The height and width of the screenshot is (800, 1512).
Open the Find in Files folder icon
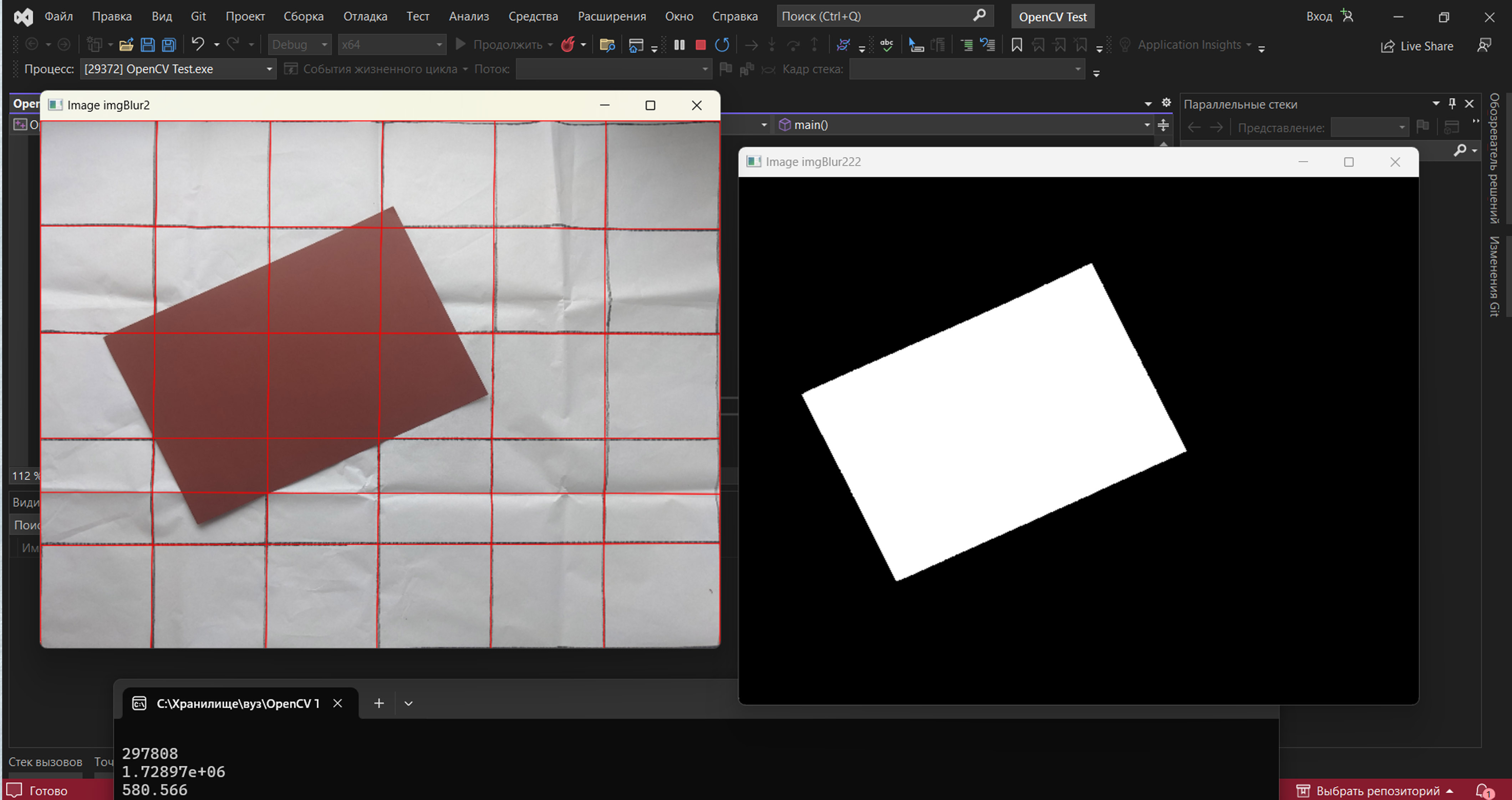pyautogui.click(x=607, y=45)
